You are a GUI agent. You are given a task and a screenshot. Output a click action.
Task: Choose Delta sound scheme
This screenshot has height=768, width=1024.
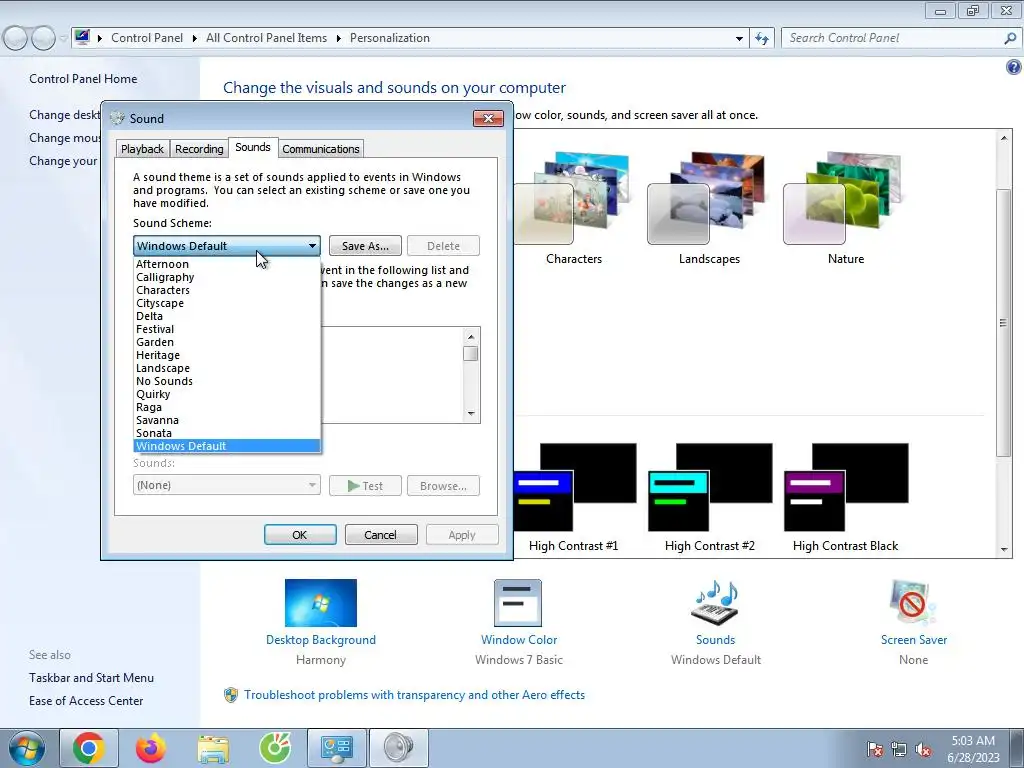click(227, 316)
